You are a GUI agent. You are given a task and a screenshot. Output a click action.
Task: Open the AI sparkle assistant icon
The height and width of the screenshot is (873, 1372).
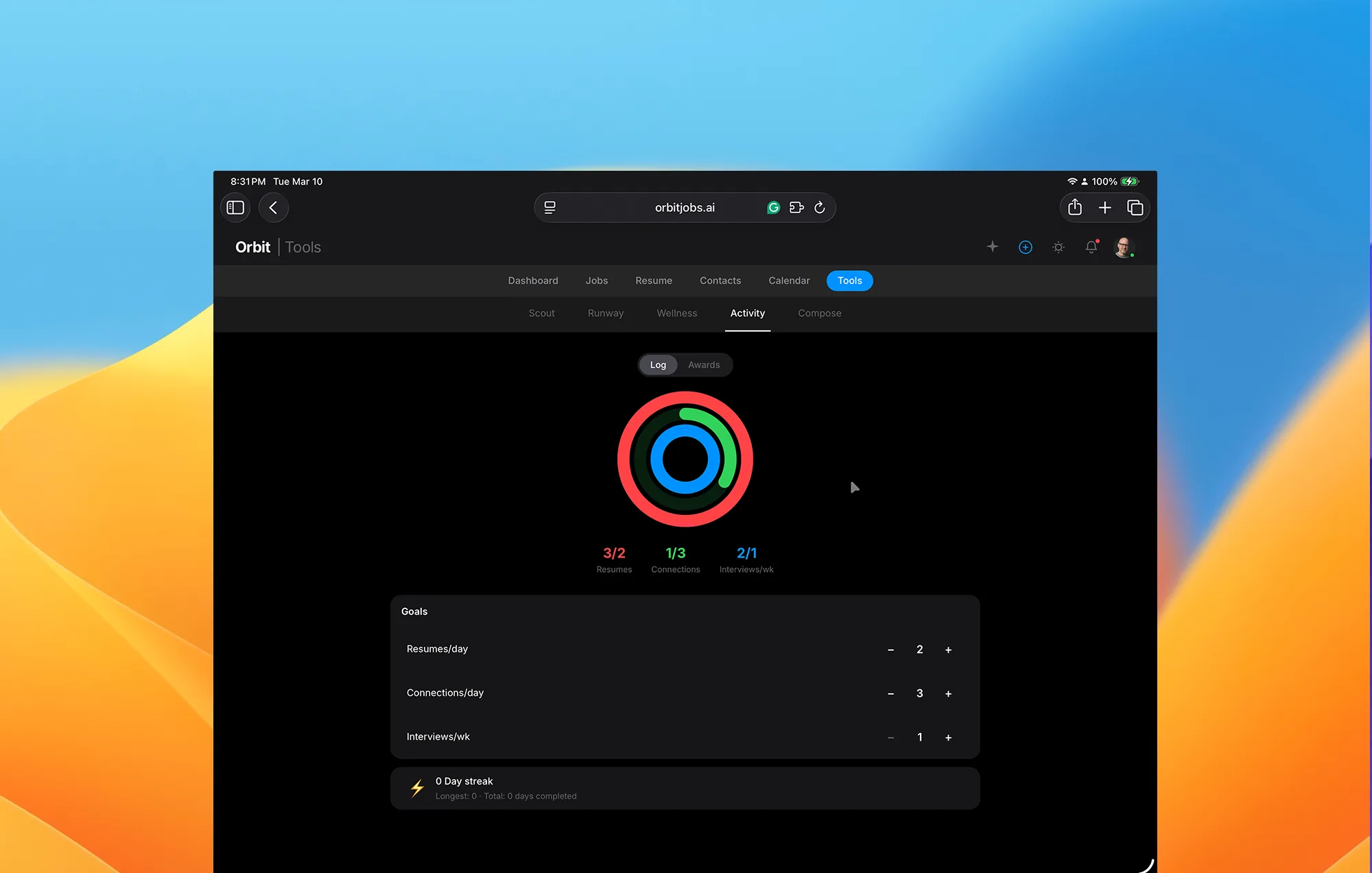tap(992, 247)
